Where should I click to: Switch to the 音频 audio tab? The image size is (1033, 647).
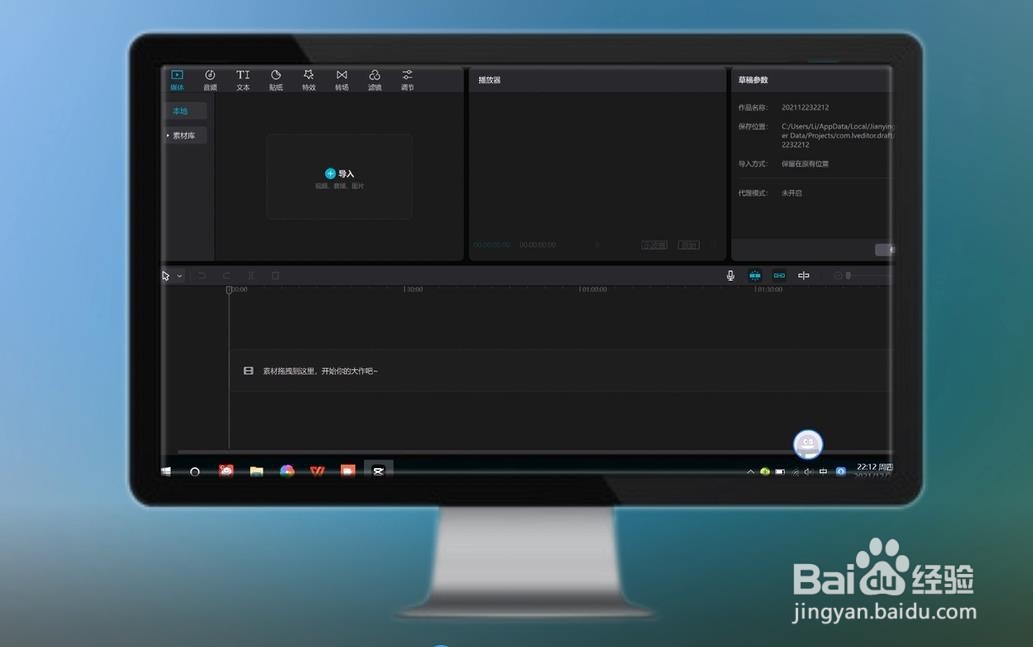pos(209,80)
